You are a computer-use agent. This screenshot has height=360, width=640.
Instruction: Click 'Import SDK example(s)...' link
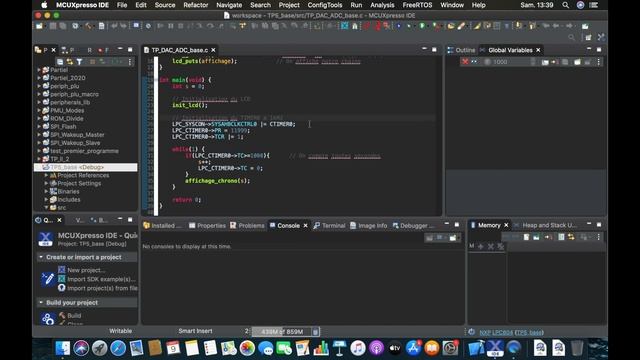tap(101, 279)
